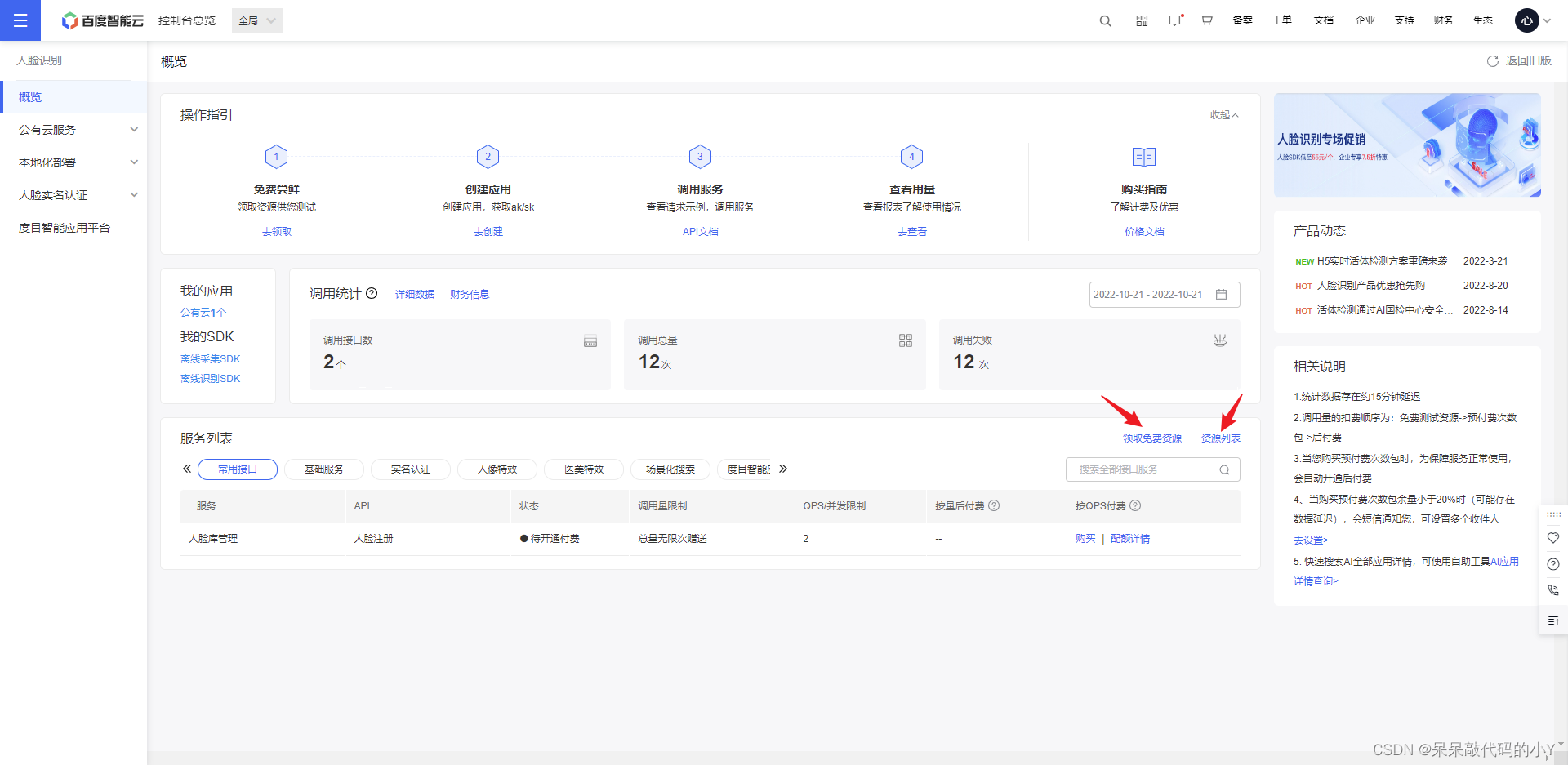Expand 公有云服务 in sidebar
This screenshot has width=1568, height=765.
coord(73,130)
